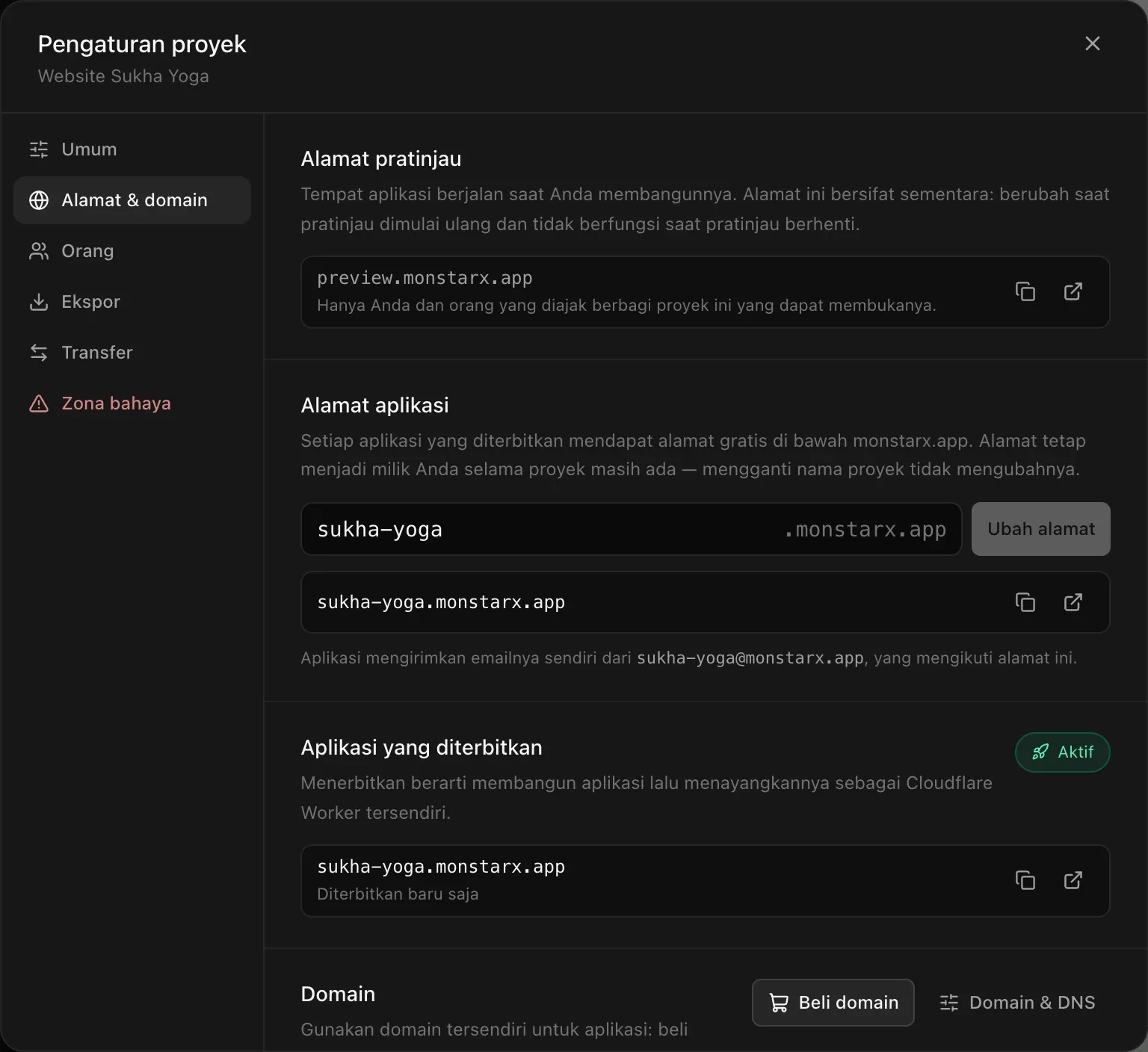The height and width of the screenshot is (1052, 1148).
Task: Click the shopping cart icon on Beli domain
Action: pos(779,1003)
